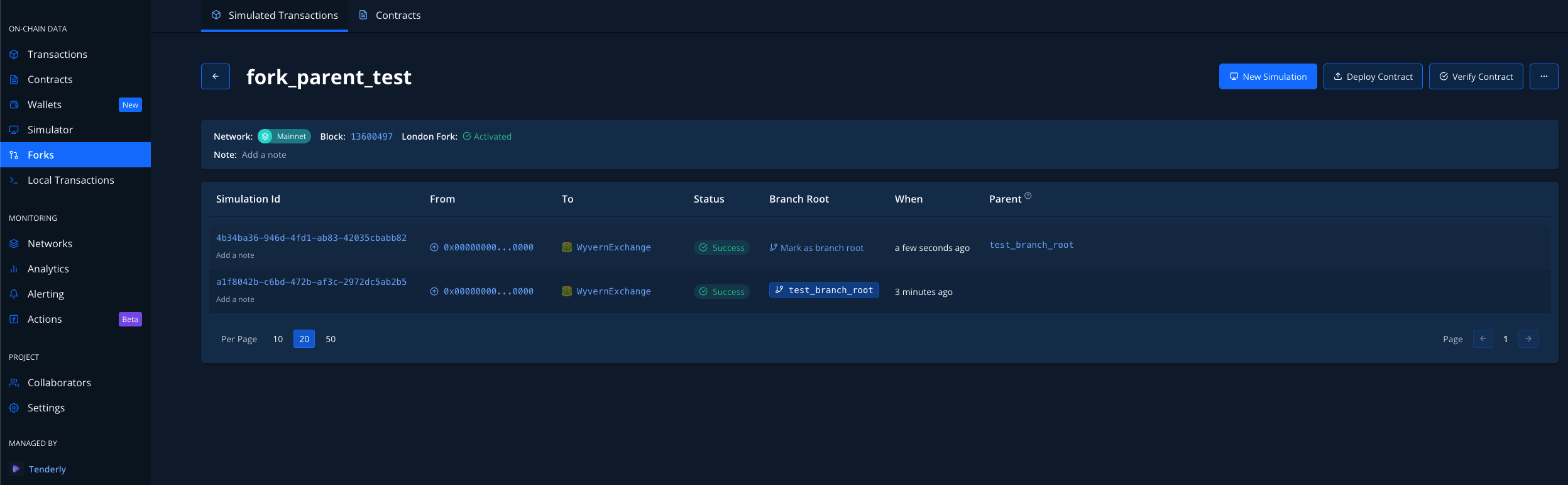This screenshot has width=1568, height=485.
Task: Click the Actions icon in sidebar
Action: [14, 319]
